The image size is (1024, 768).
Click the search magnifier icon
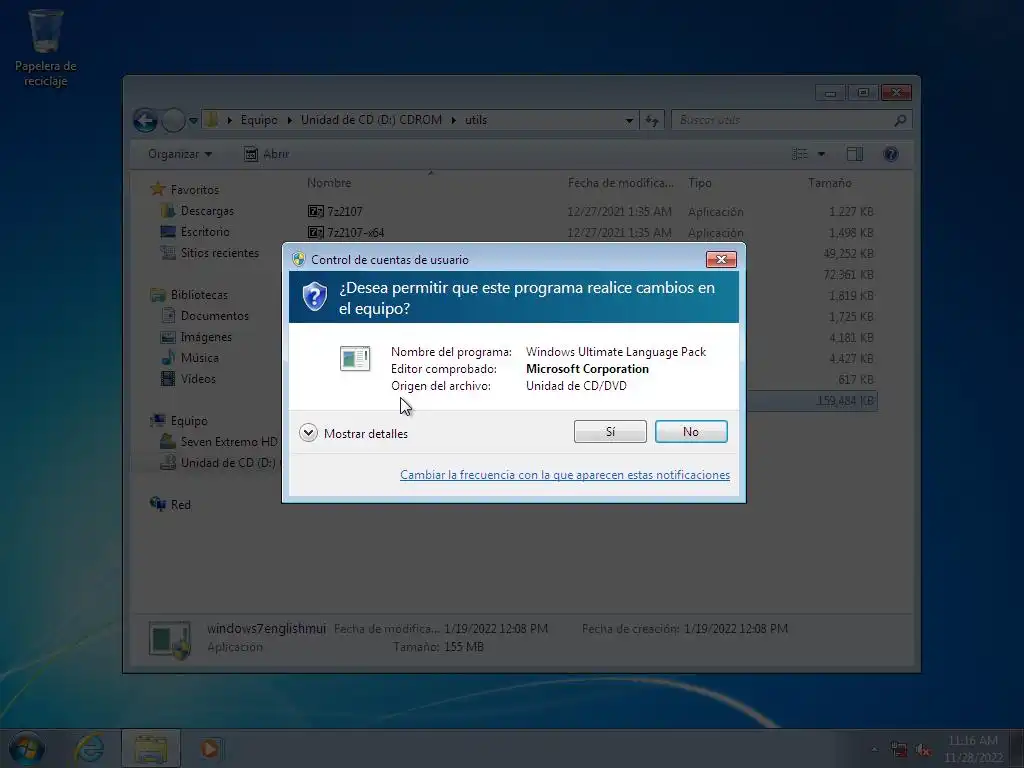[x=901, y=120]
